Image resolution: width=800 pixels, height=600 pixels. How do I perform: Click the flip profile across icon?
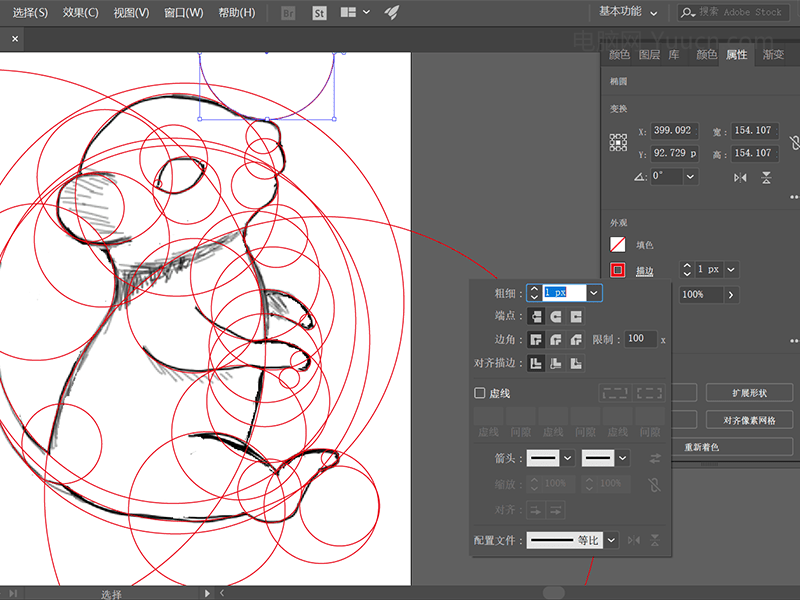(655, 540)
